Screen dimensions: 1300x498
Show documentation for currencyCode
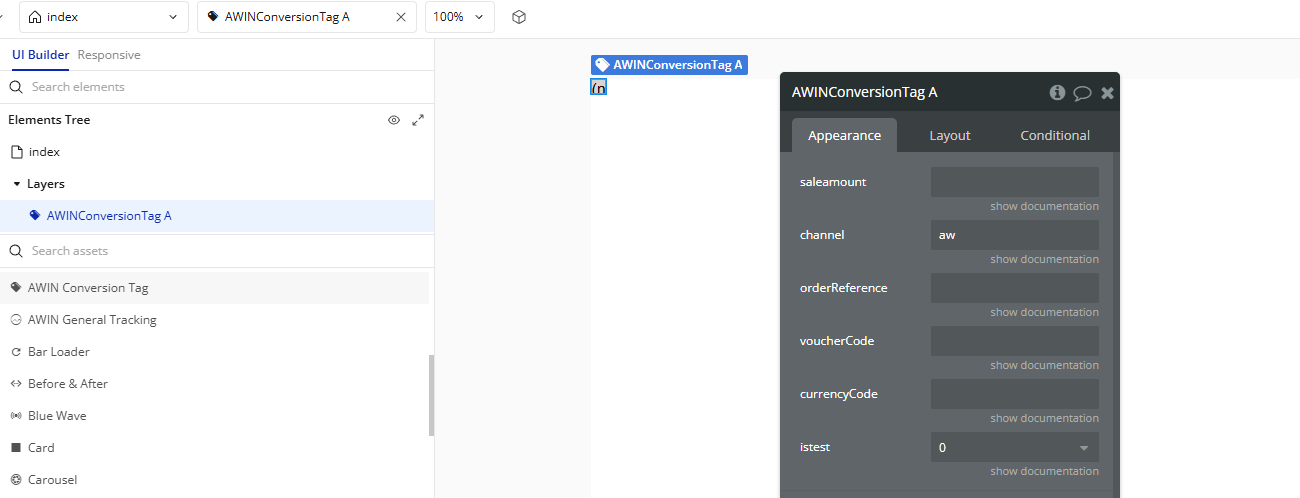1044,418
